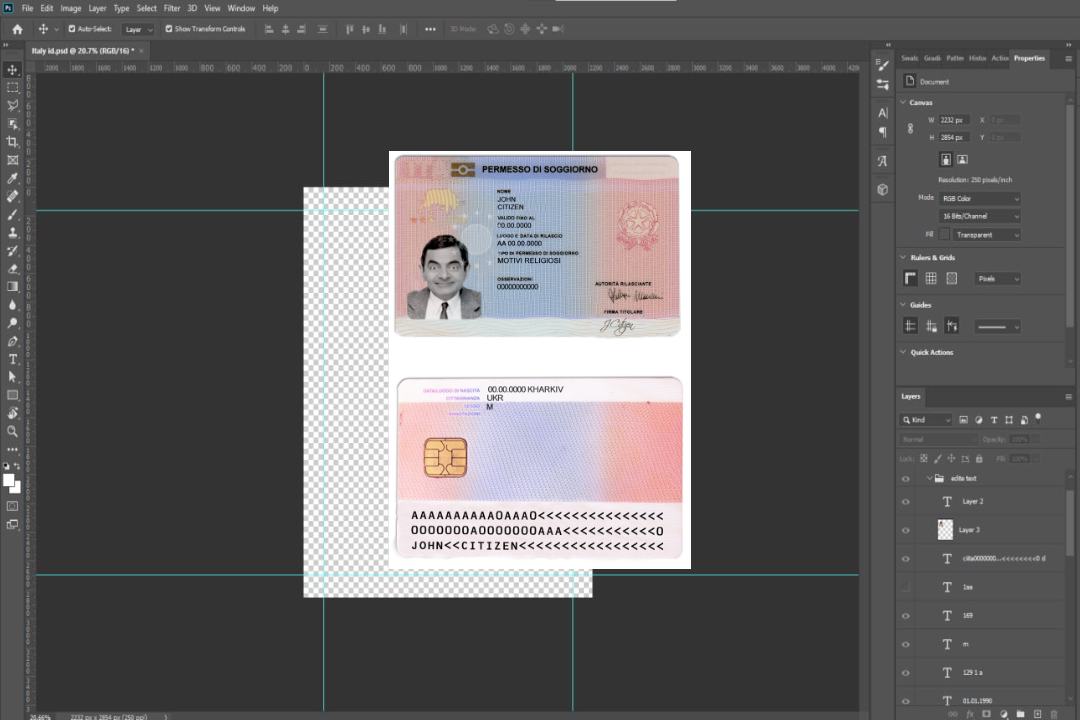Viewport: 1080px width, 720px height.
Task: Click the delete layer trash icon
Action: pyautogui.click(x=1054, y=714)
